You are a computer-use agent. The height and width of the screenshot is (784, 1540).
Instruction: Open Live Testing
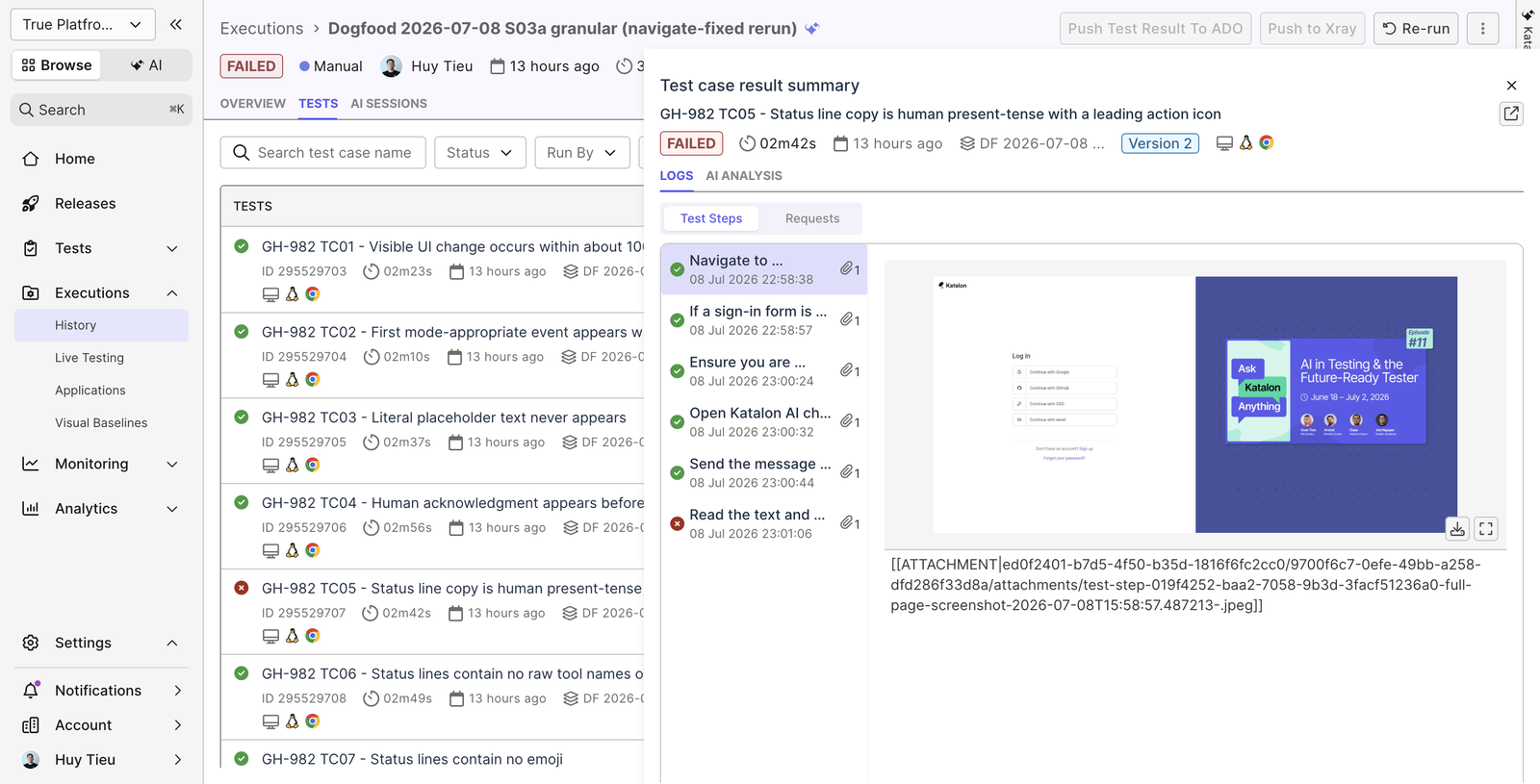pyautogui.click(x=90, y=358)
